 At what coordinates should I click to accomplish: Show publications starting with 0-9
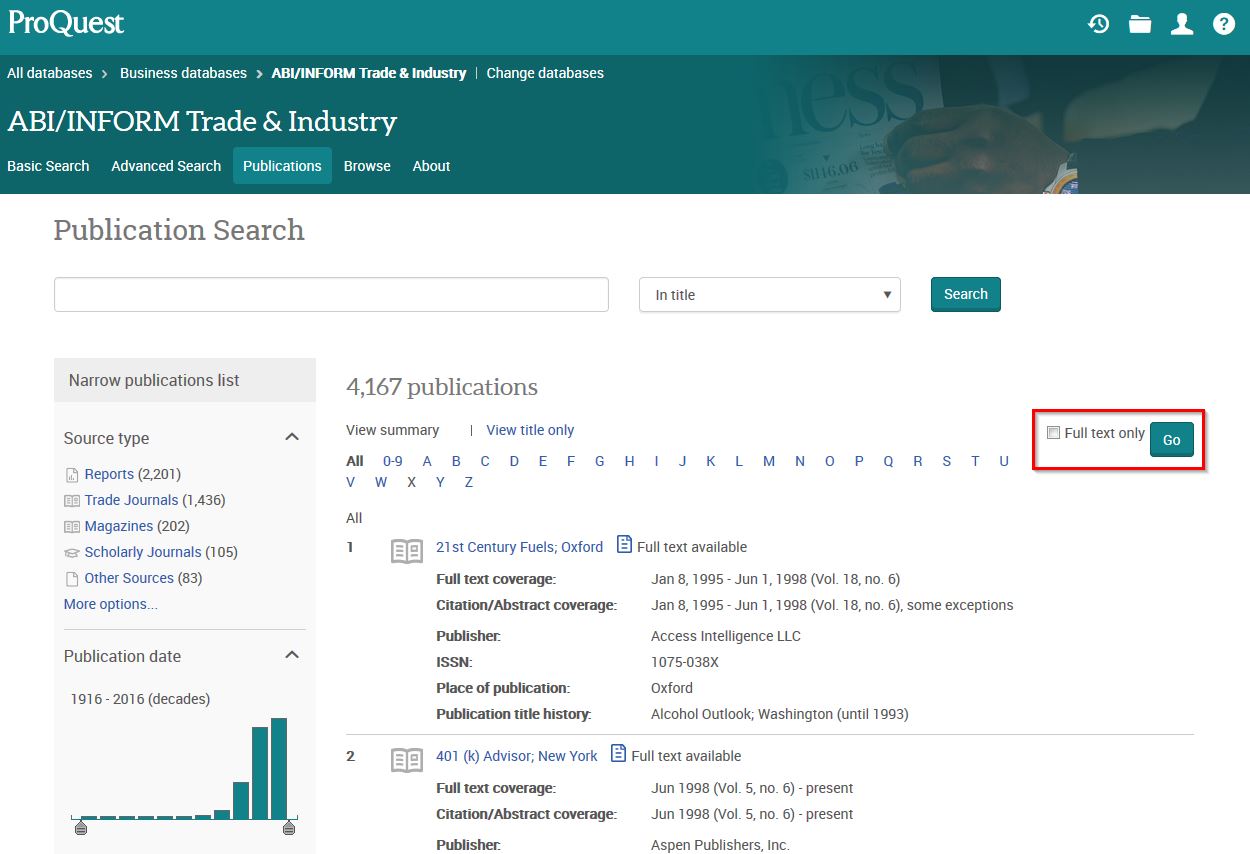pyautogui.click(x=393, y=461)
